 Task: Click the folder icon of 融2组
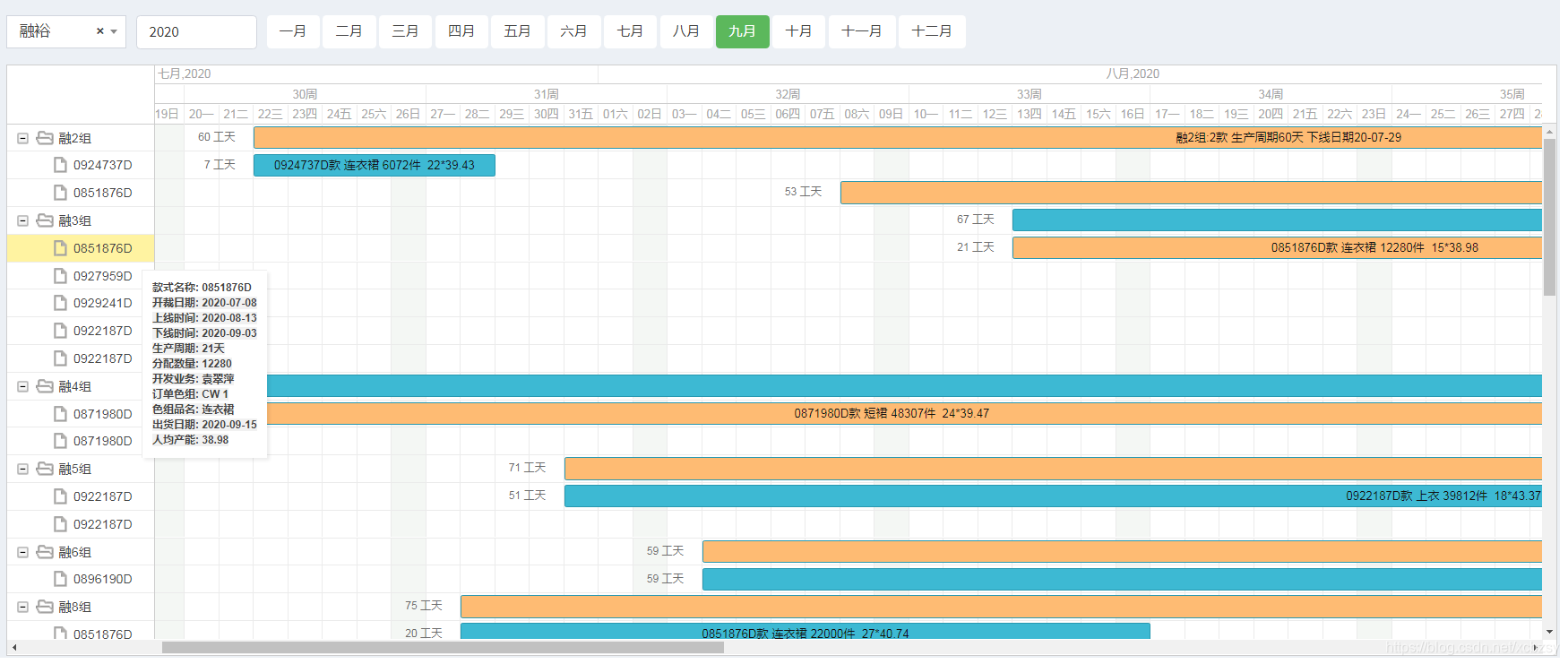pos(45,138)
